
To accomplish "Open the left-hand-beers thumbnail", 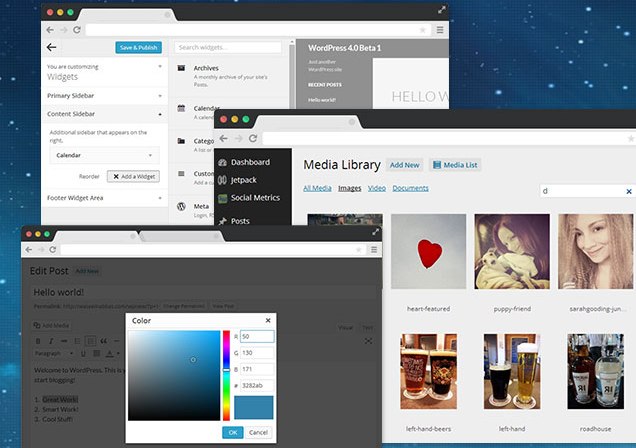I will (x=428, y=371).
